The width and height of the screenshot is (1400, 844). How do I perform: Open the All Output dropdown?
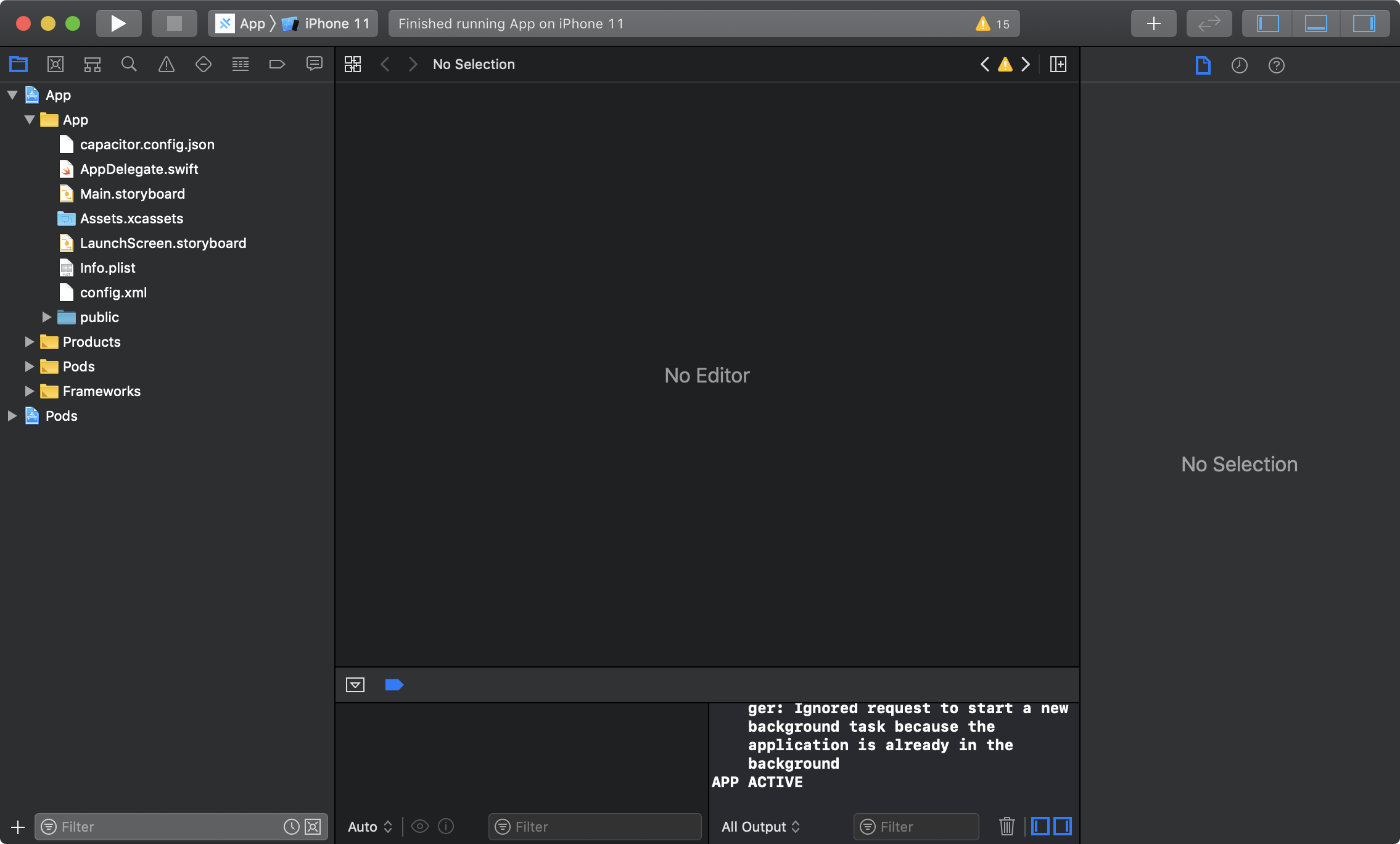760,827
